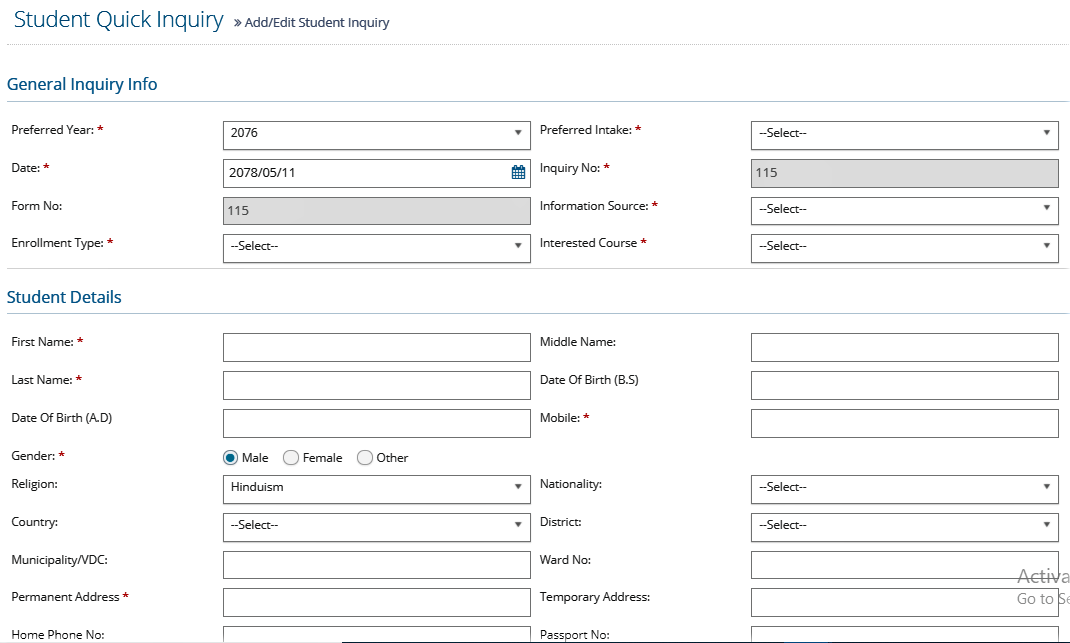1070x643 pixels.
Task: Focus the Mobile number input field
Action: coord(904,423)
